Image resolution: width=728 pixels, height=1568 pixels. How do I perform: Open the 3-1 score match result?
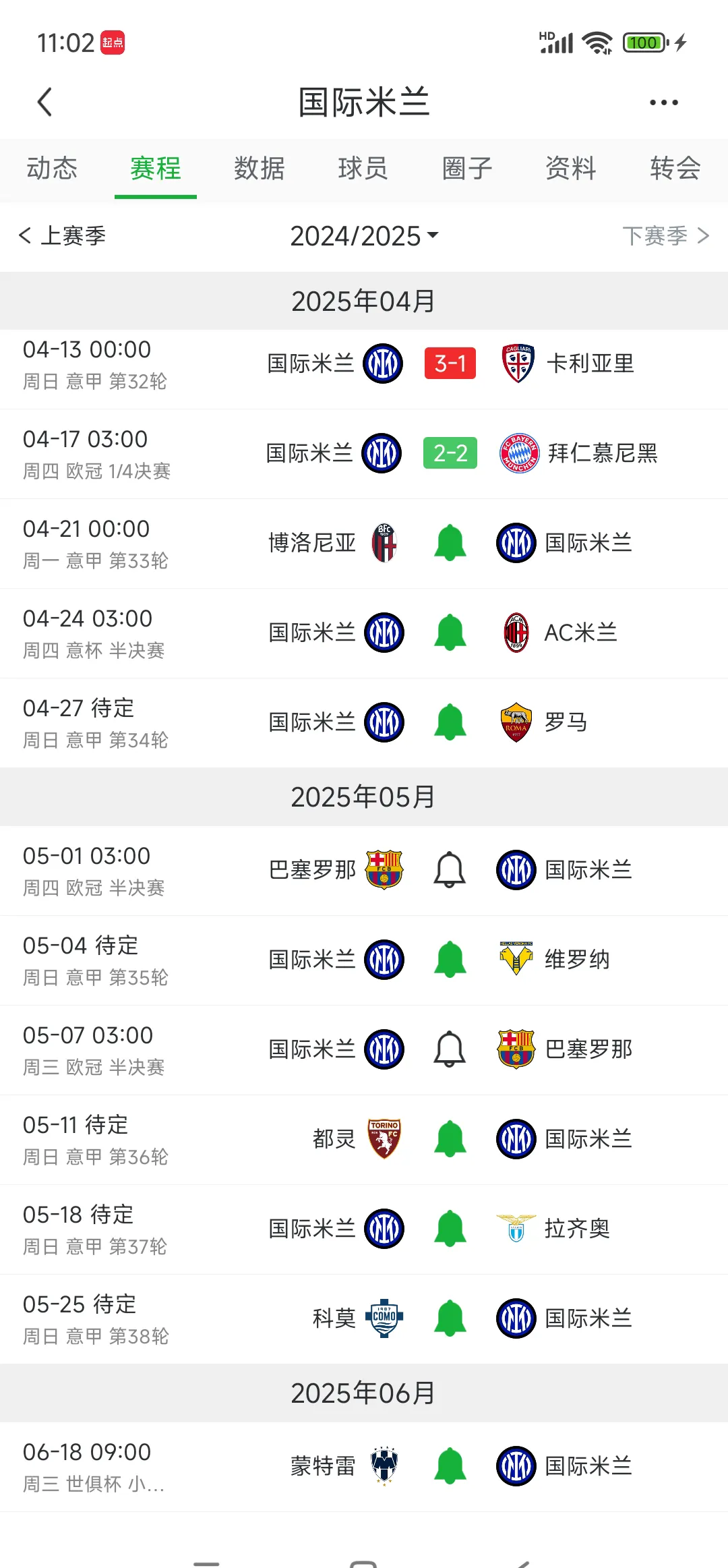click(x=450, y=364)
